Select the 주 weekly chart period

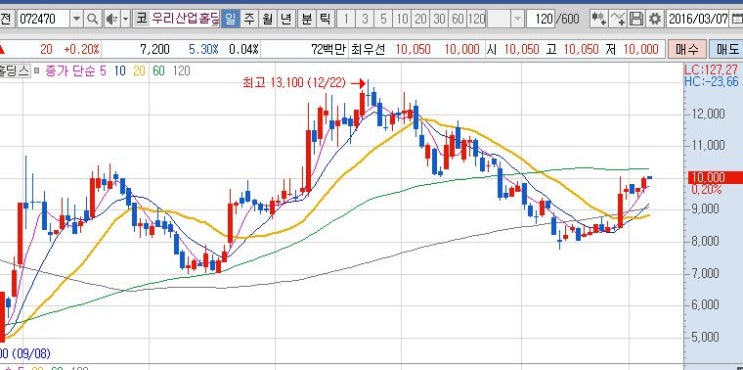249,19
